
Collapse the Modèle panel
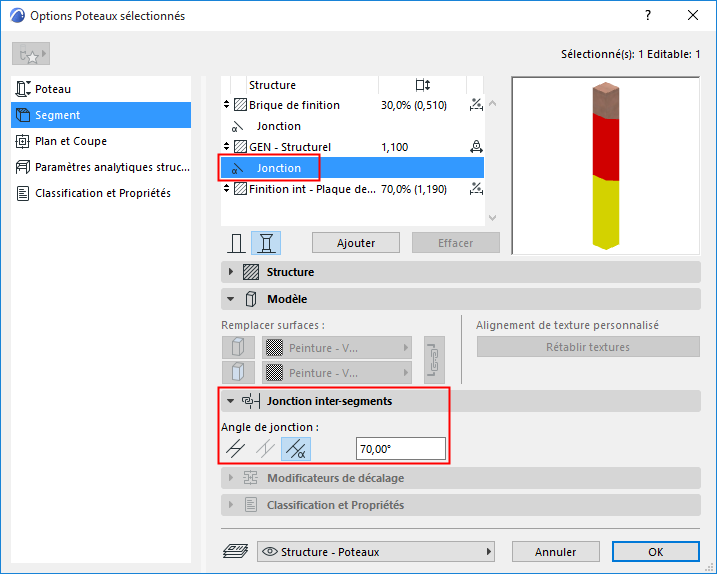click(230, 299)
